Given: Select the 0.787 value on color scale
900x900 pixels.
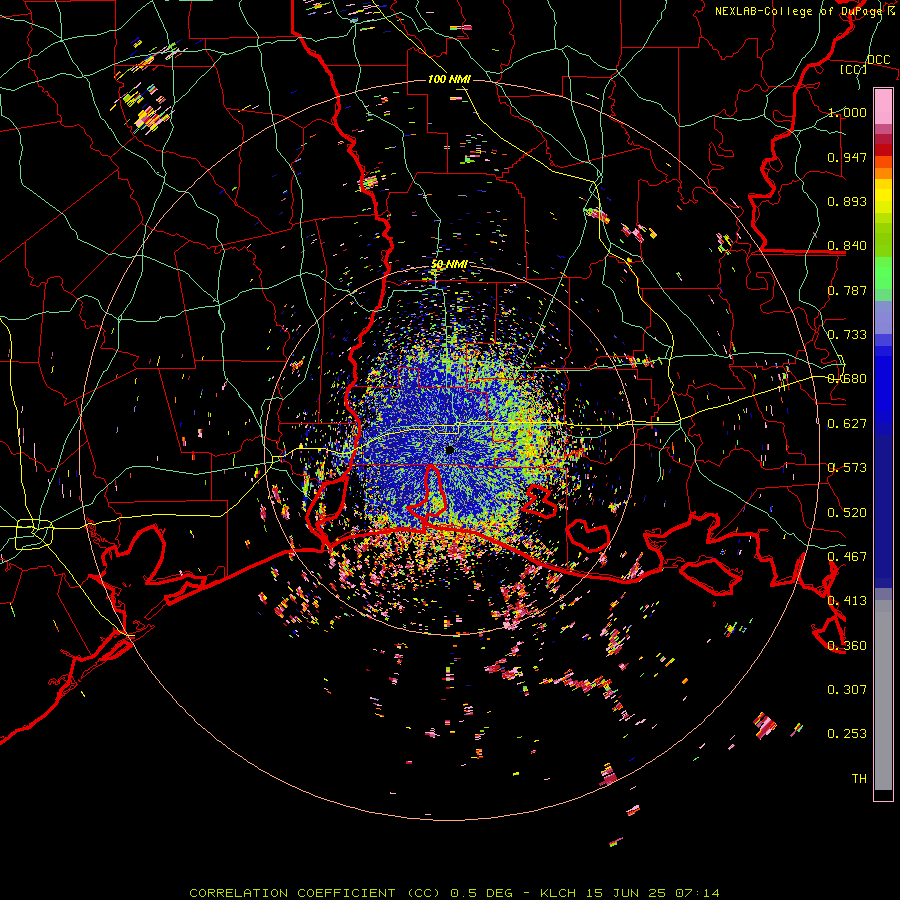Looking at the screenshot, I should [x=847, y=290].
